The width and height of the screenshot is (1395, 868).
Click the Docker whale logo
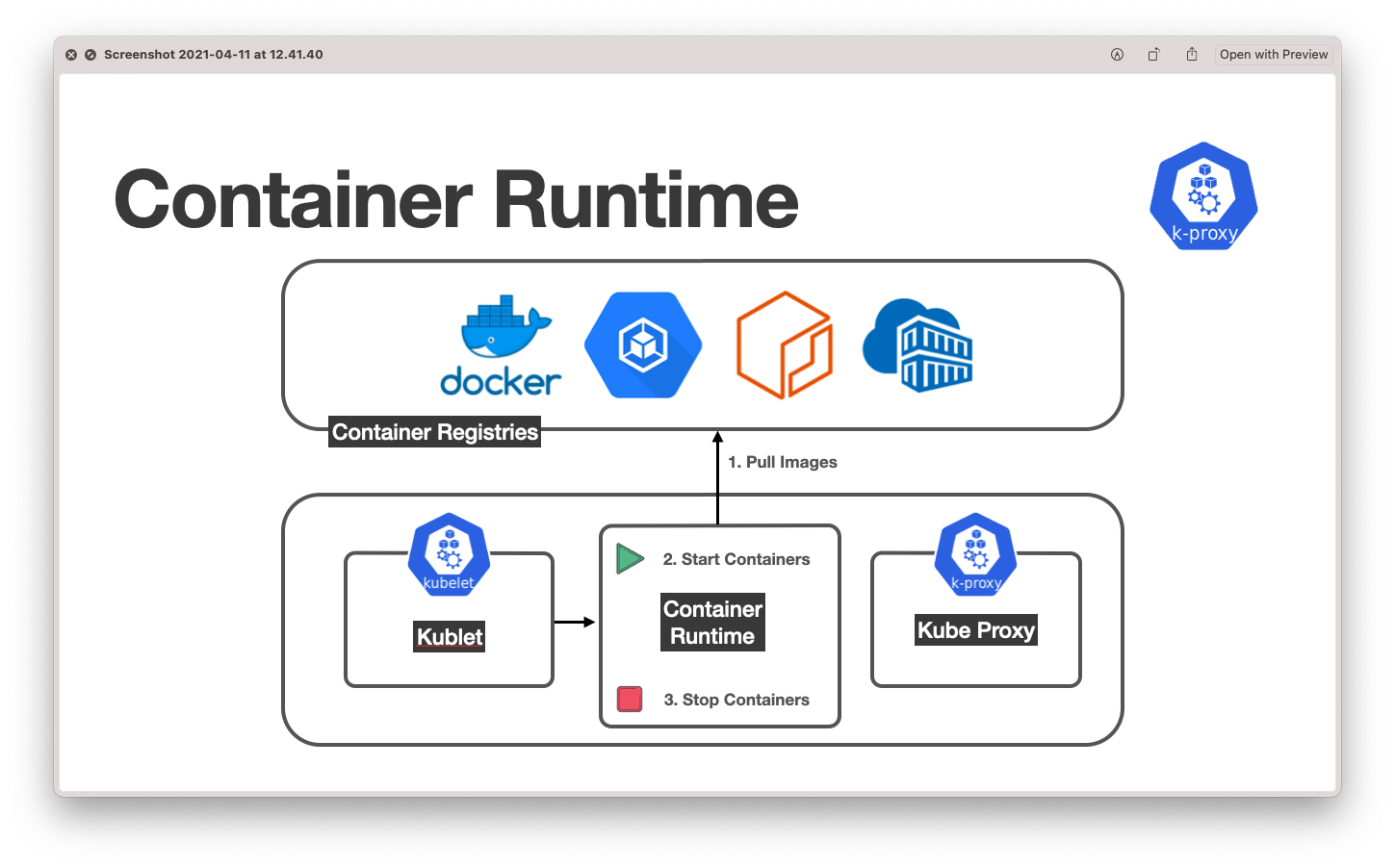(x=501, y=346)
